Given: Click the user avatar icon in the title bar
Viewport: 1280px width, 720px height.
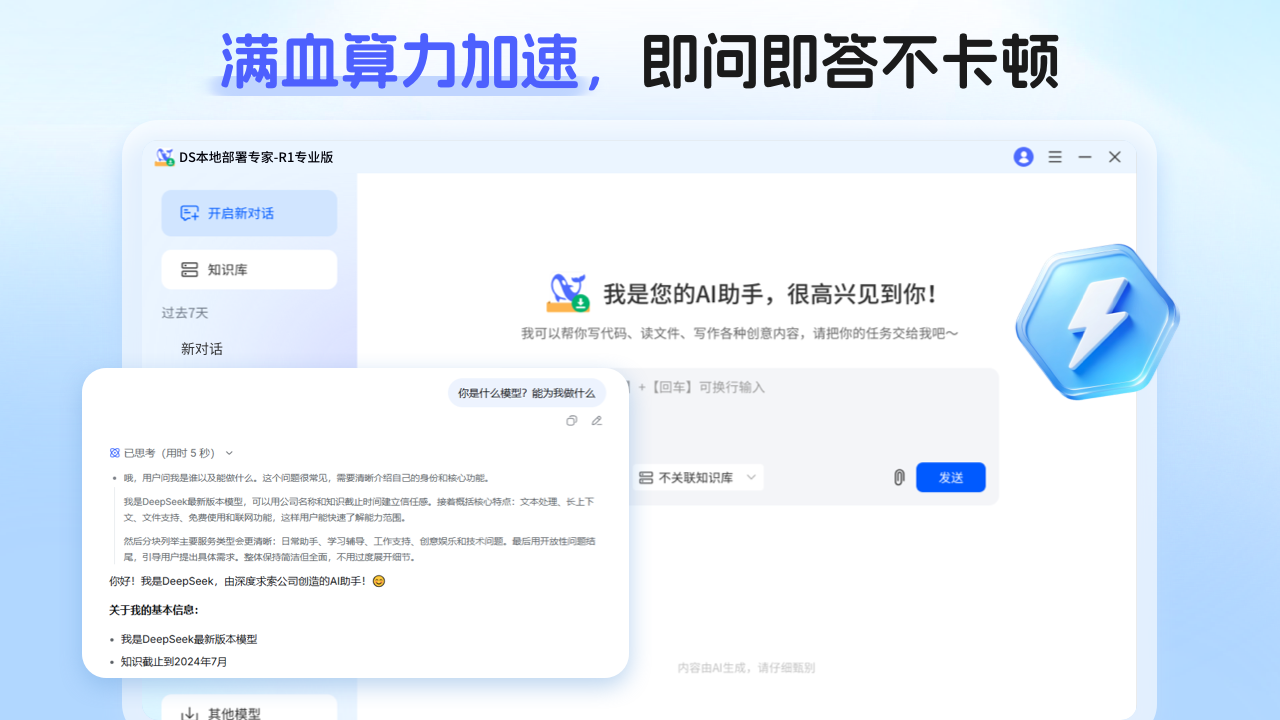Looking at the screenshot, I should (x=1023, y=157).
